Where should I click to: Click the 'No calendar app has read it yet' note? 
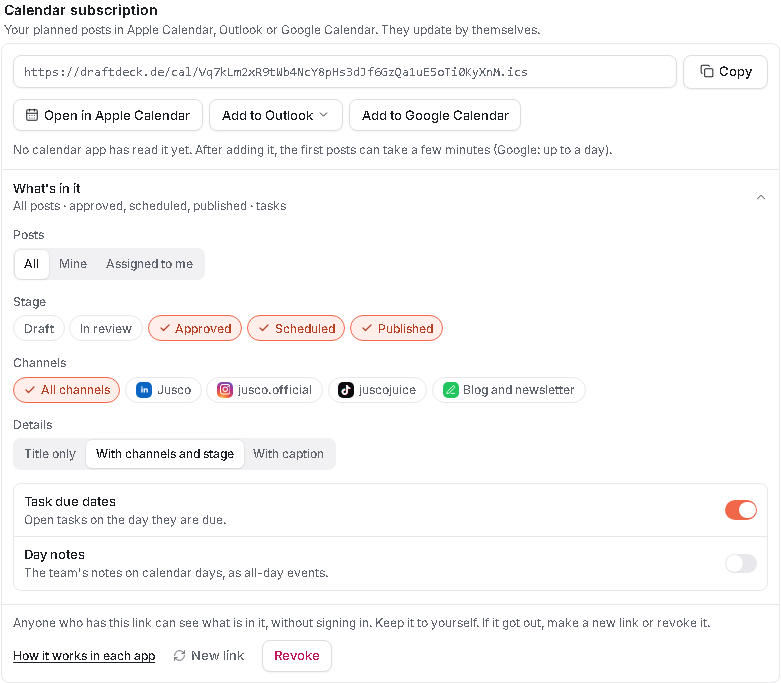(313, 149)
